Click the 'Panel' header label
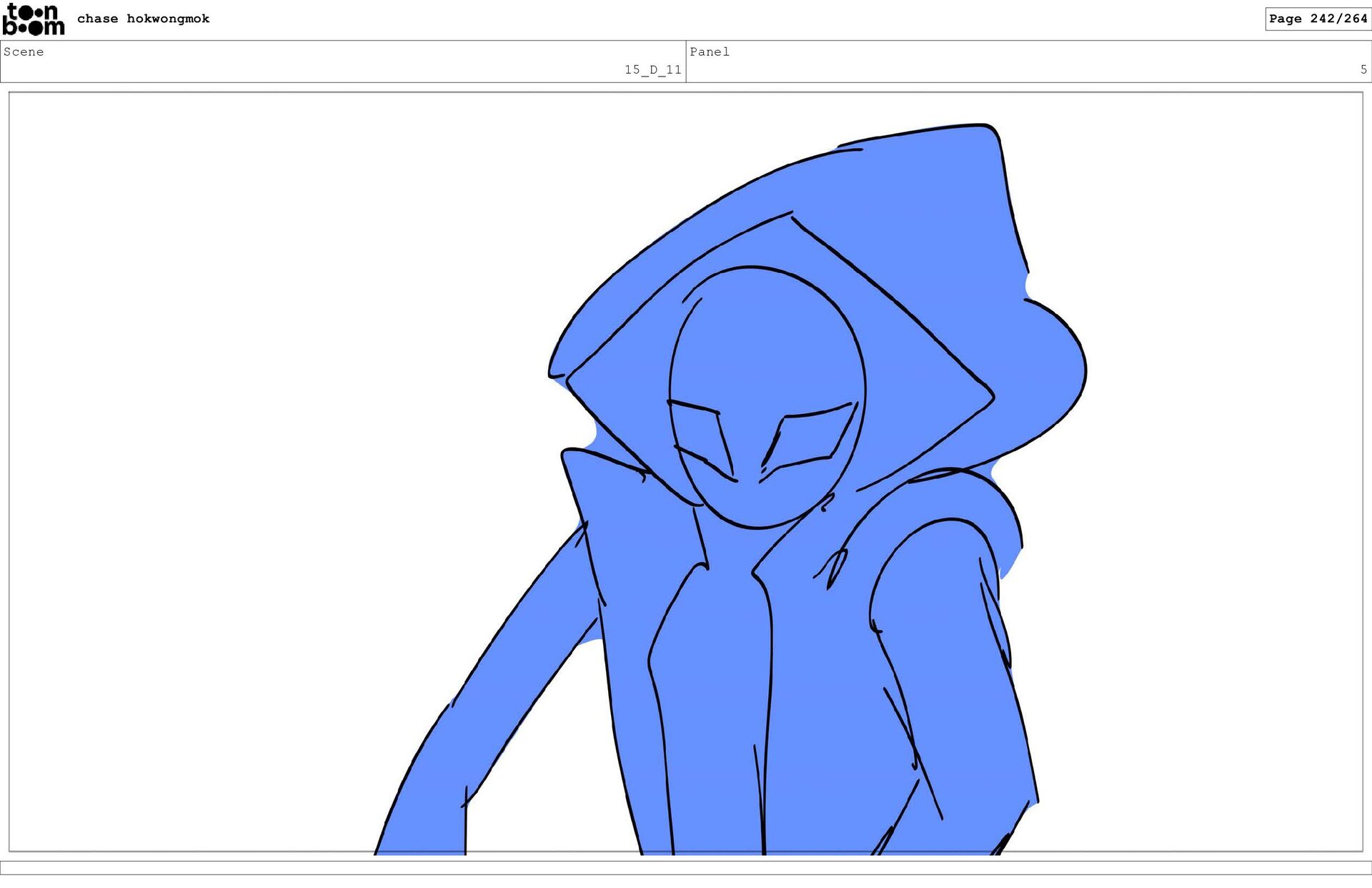The width and height of the screenshot is (1372, 888). [x=709, y=51]
